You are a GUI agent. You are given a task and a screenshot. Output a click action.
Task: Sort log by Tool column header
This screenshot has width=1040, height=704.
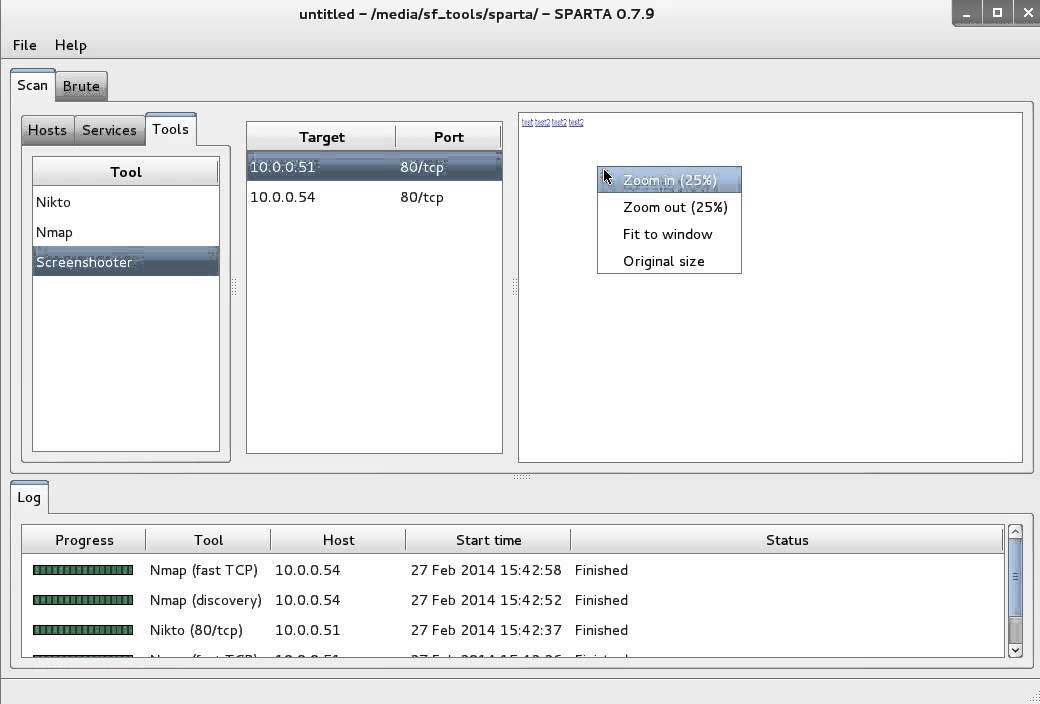point(208,540)
